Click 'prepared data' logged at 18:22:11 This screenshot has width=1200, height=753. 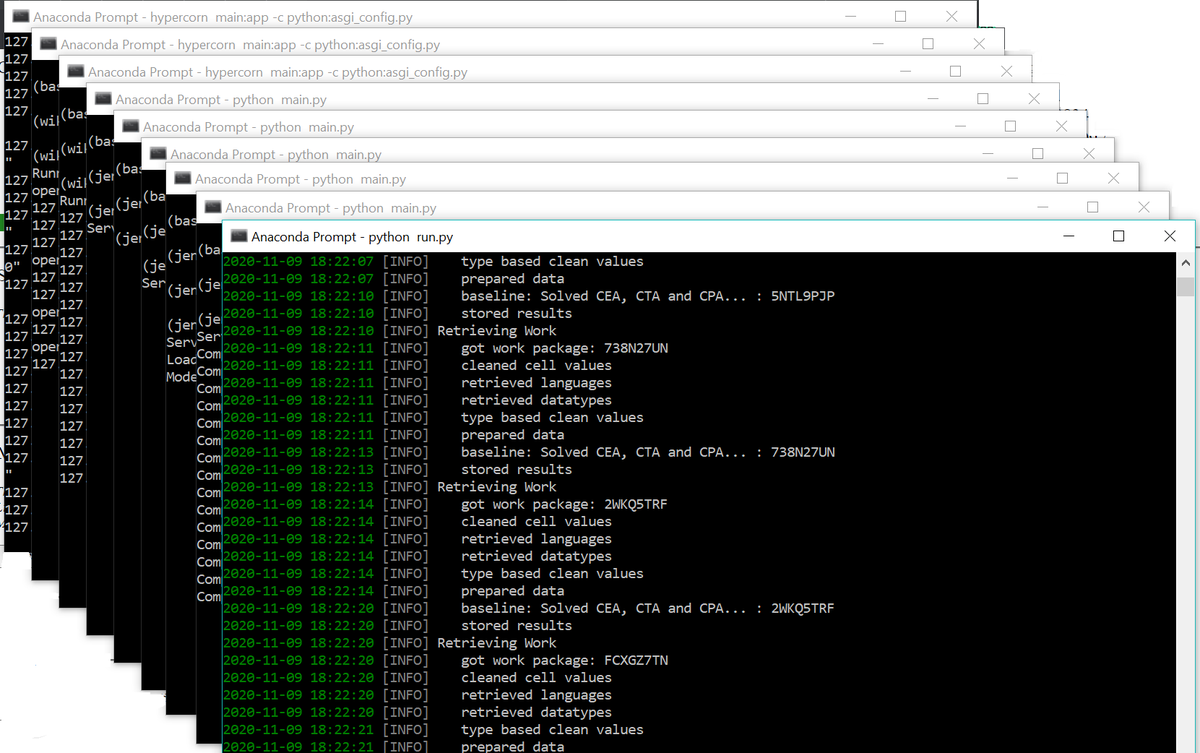[x=512, y=435]
